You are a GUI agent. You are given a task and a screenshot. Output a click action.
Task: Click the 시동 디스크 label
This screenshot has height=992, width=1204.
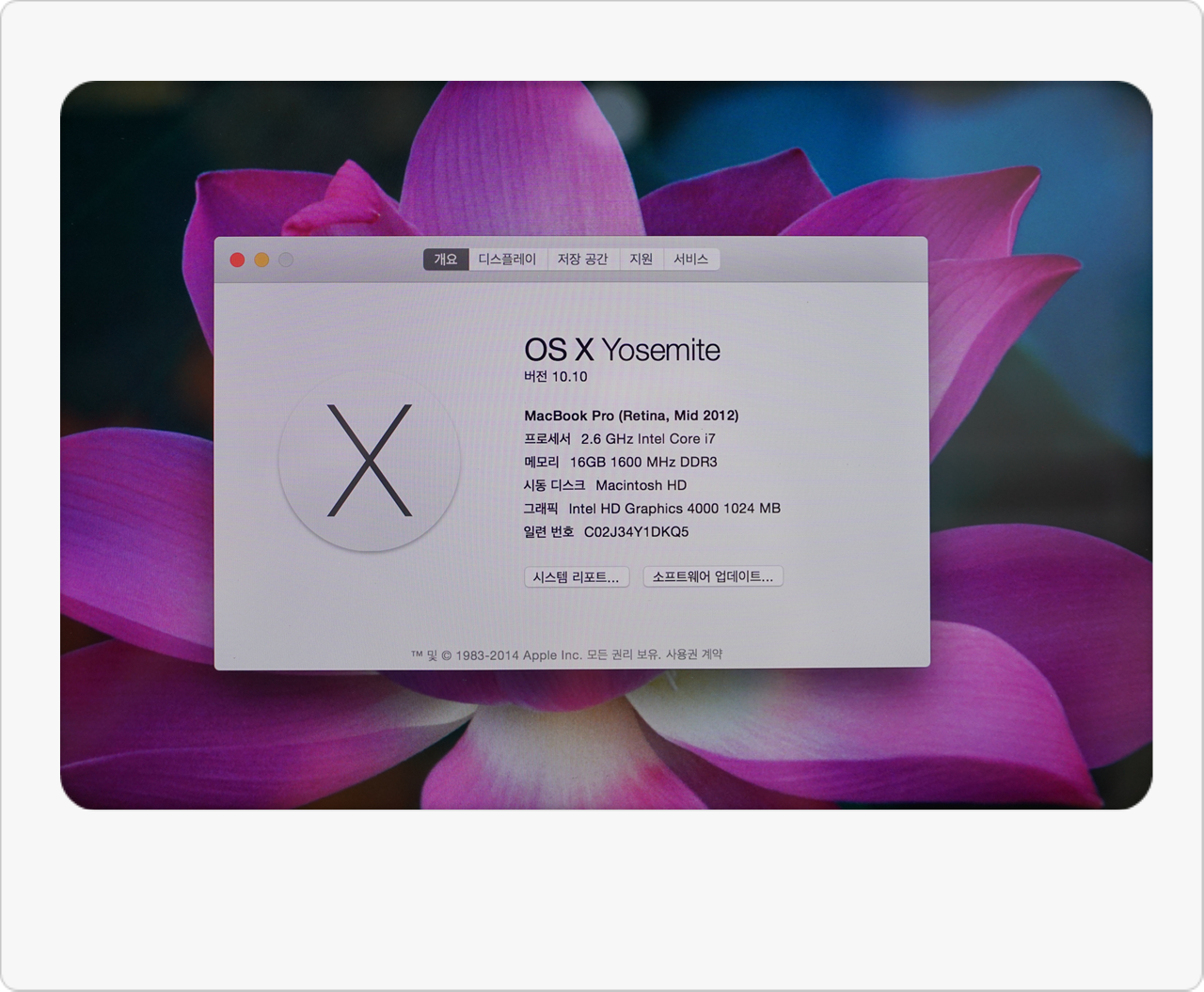pos(554,485)
